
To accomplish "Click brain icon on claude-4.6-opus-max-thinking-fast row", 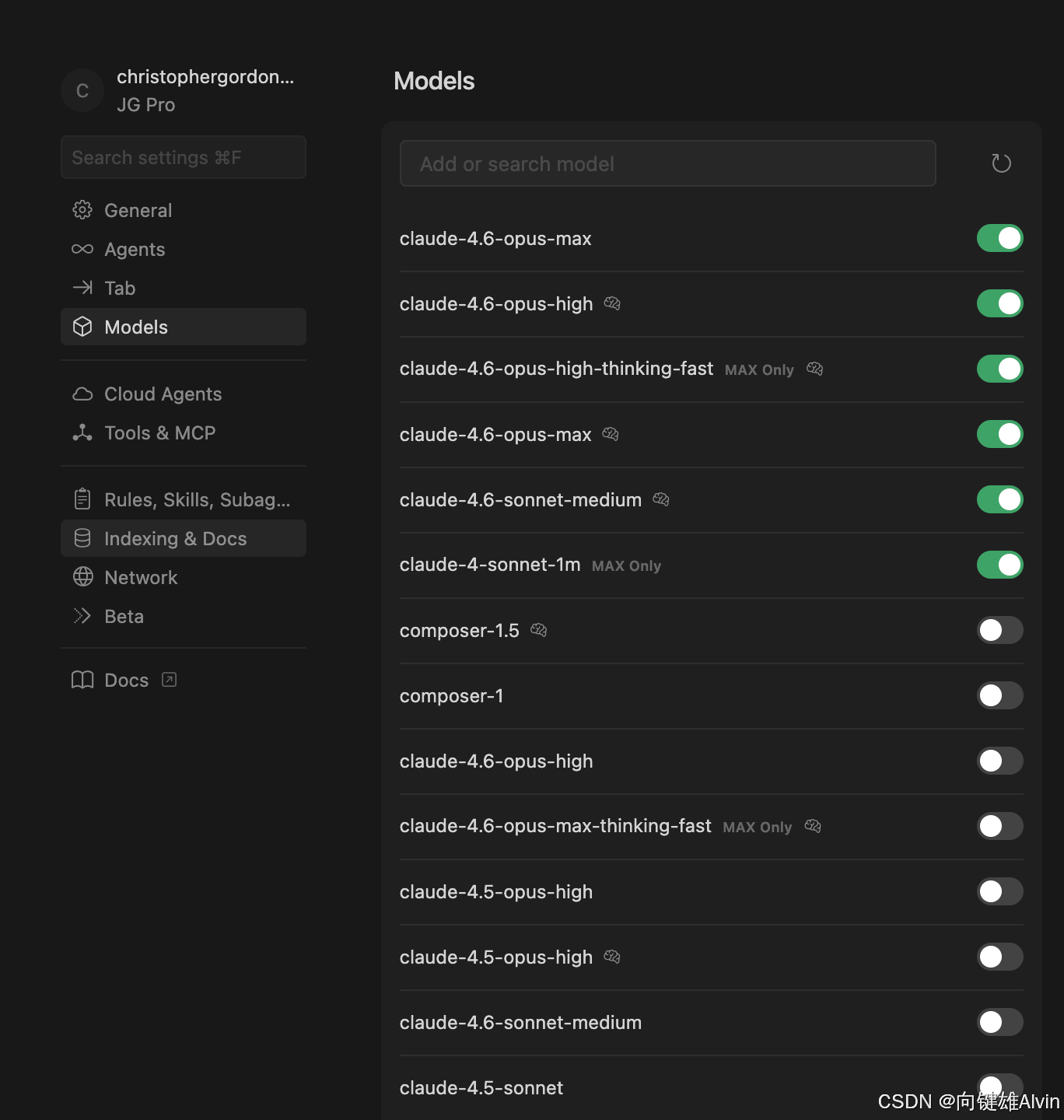I will point(813,826).
